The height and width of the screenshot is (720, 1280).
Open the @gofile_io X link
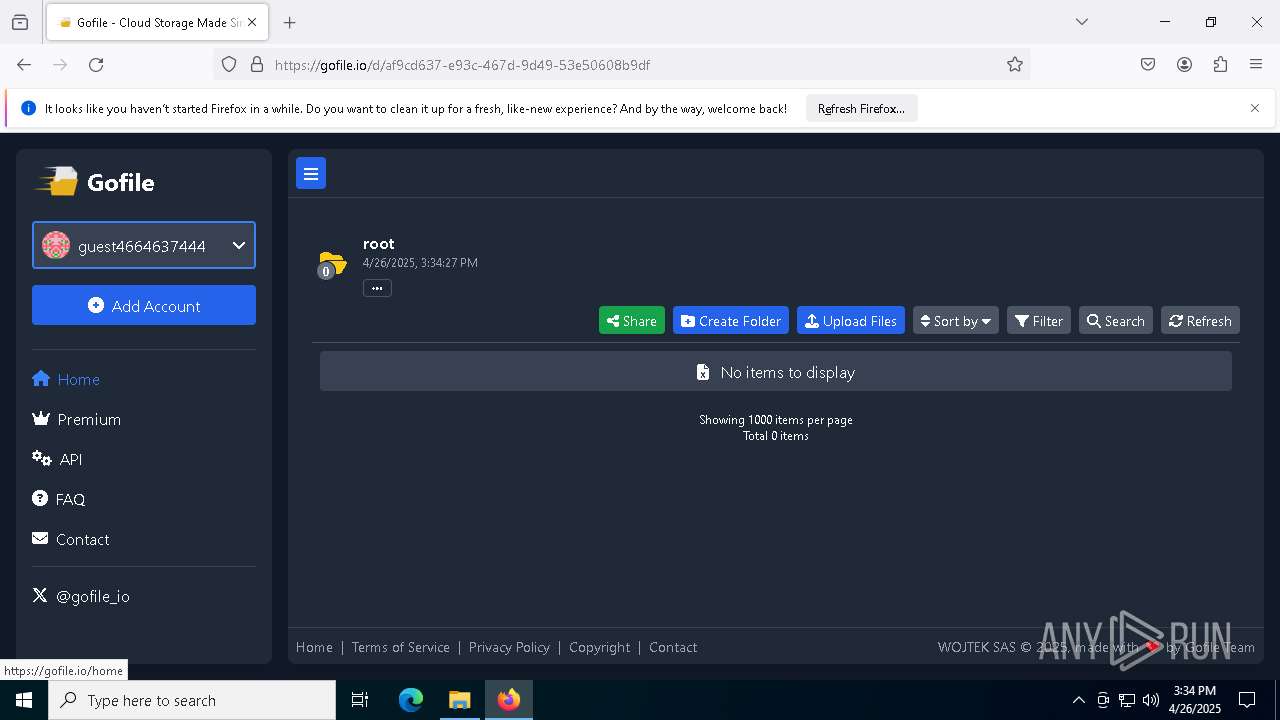[81, 596]
